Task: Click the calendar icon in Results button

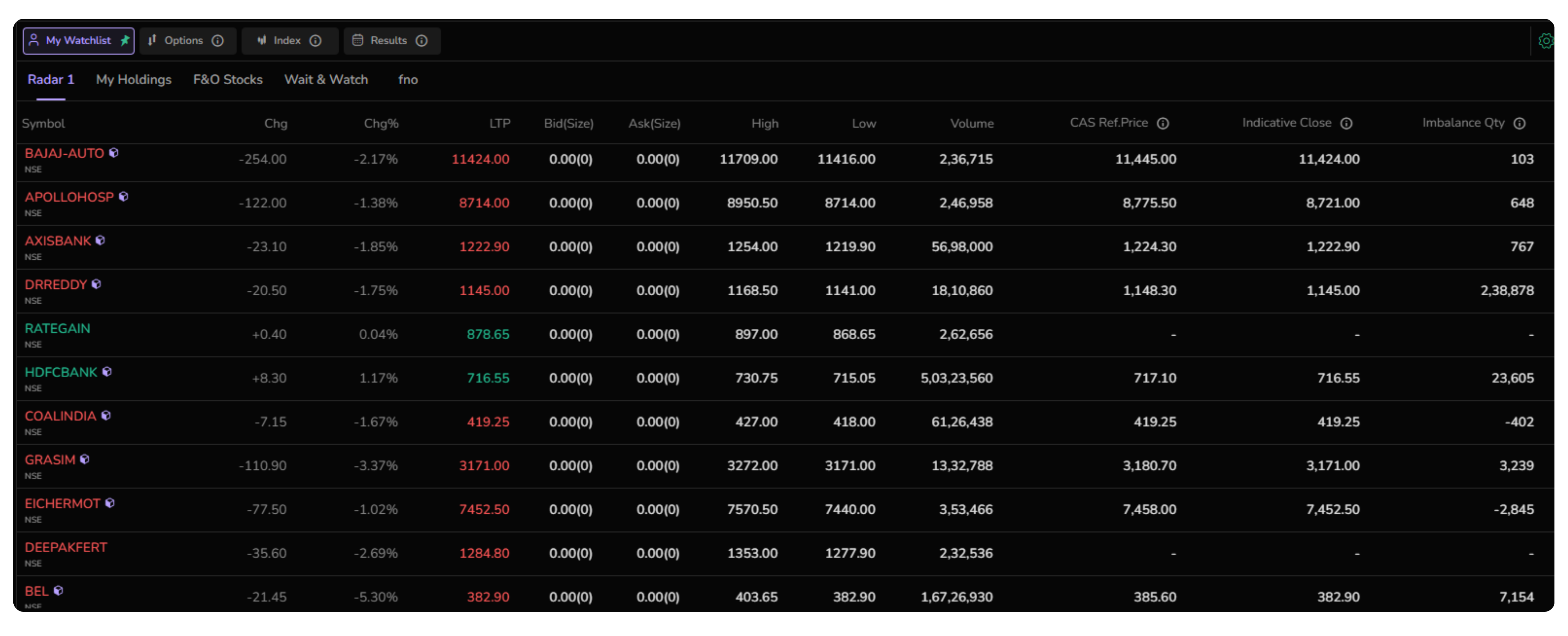Action: (x=358, y=40)
